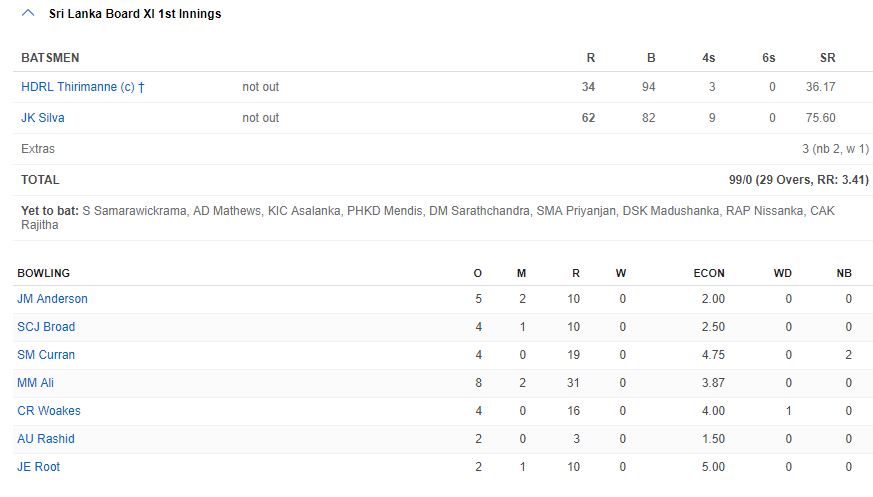Click the BATSMEN column header
Screen dimensions: 873x497
[x=50, y=58]
